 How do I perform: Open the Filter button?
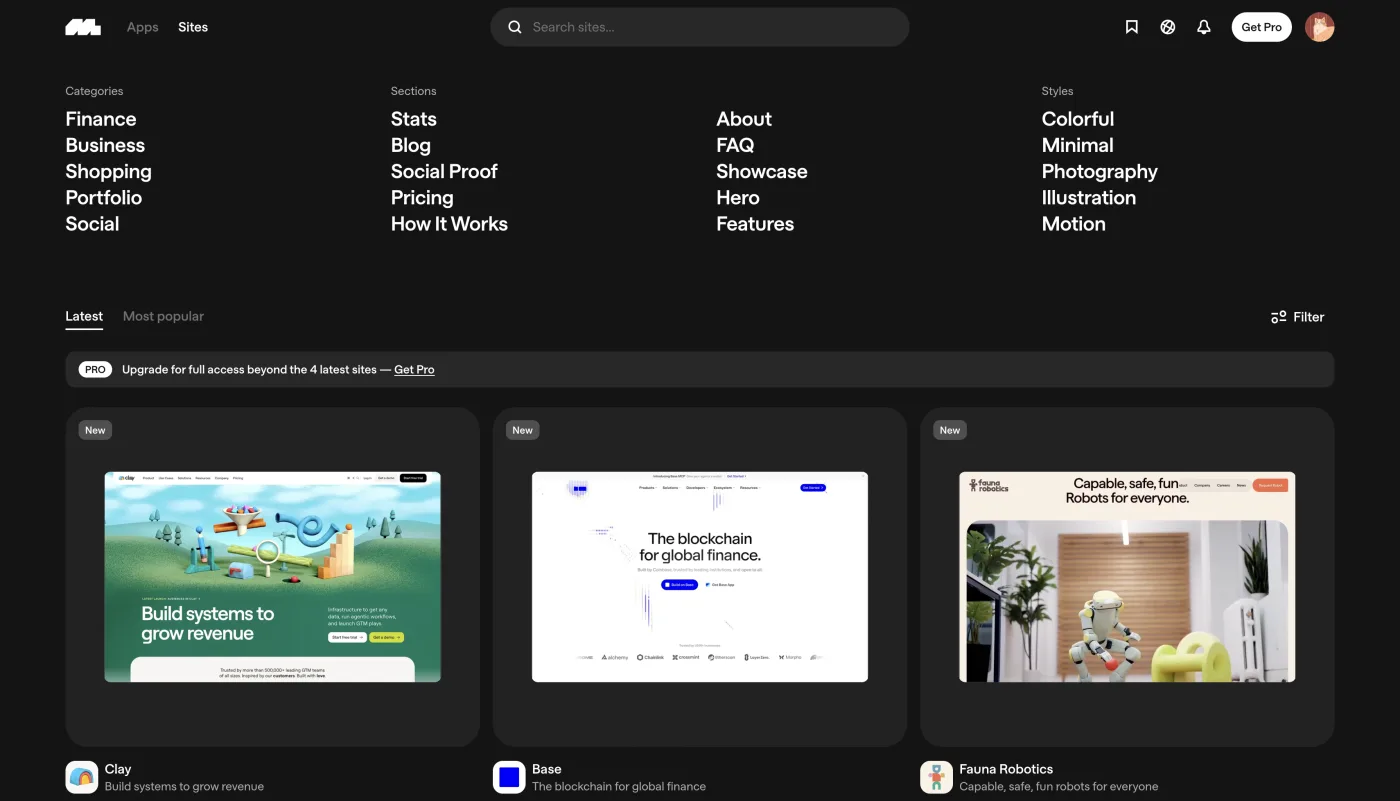pyautogui.click(x=1297, y=317)
